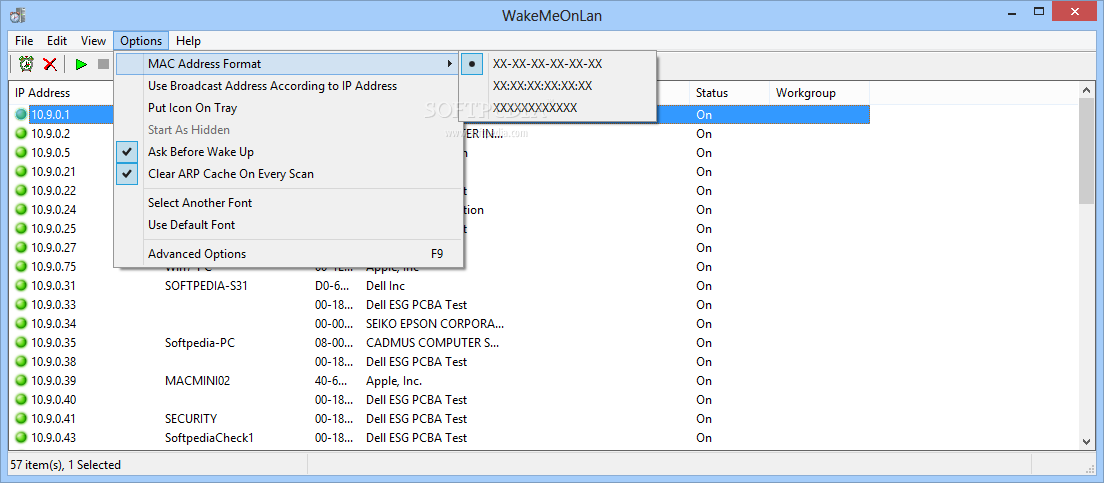1104x483 pixels.
Task: Open the Edit menu
Action: tap(57, 41)
